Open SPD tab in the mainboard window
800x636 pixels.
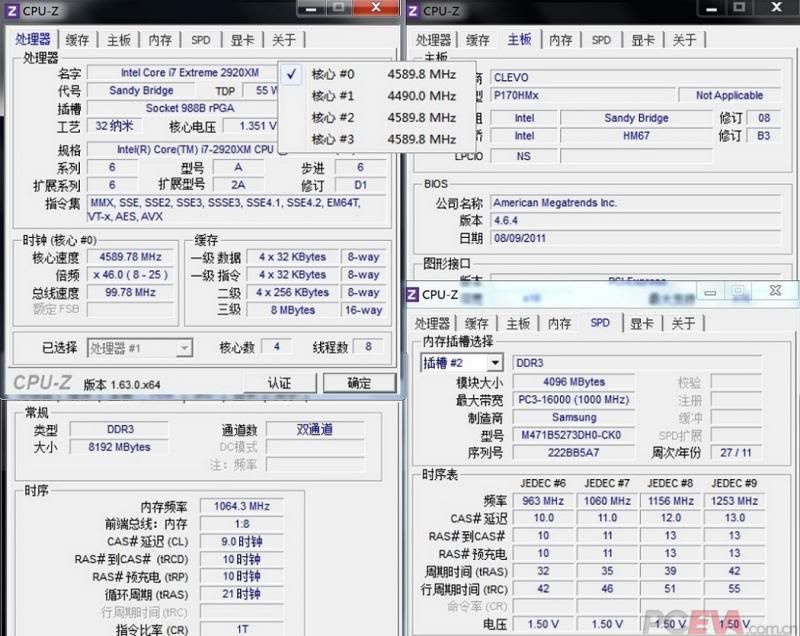coord(602,40)
